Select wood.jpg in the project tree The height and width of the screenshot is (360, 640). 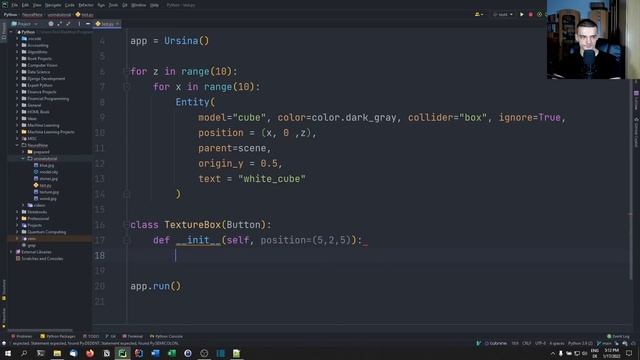[45, 198]
